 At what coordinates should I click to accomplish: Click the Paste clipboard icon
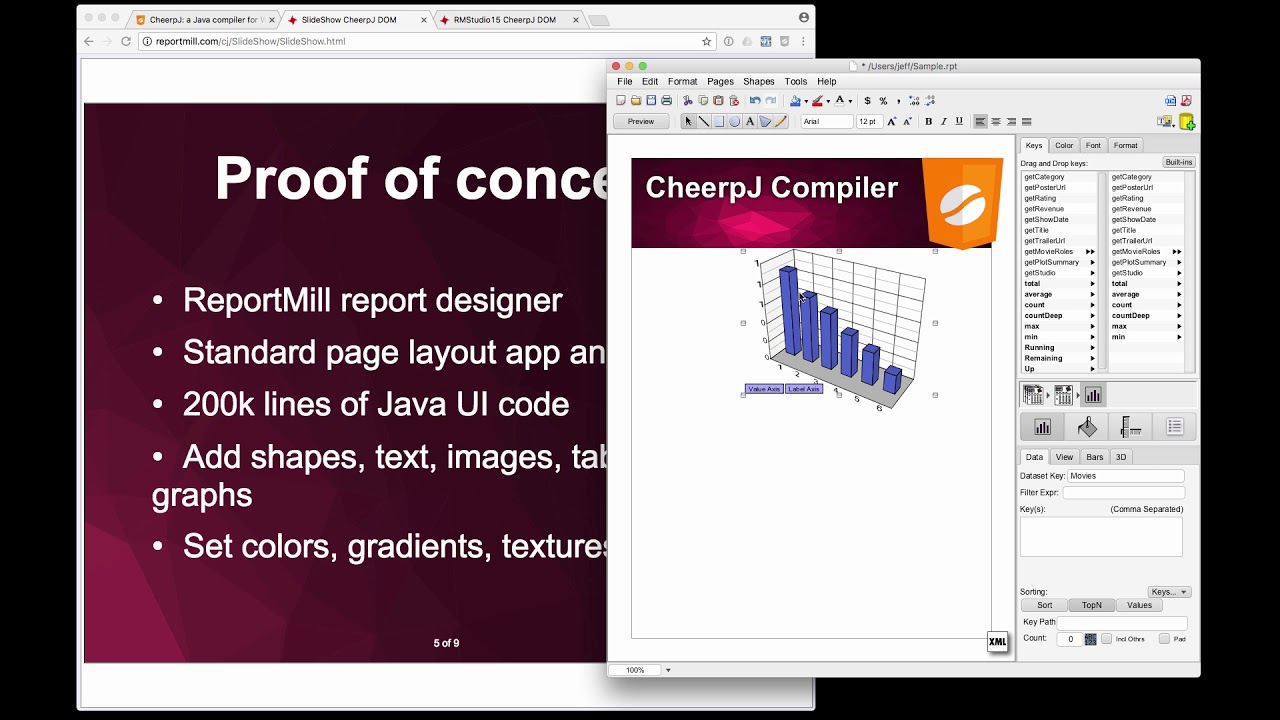[718, 101]
